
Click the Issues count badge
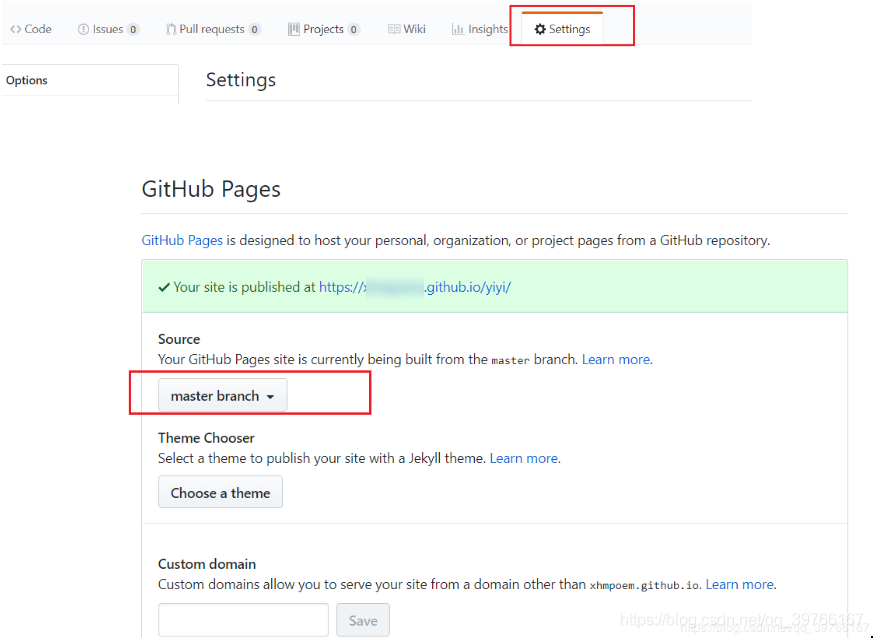point(133,30)
